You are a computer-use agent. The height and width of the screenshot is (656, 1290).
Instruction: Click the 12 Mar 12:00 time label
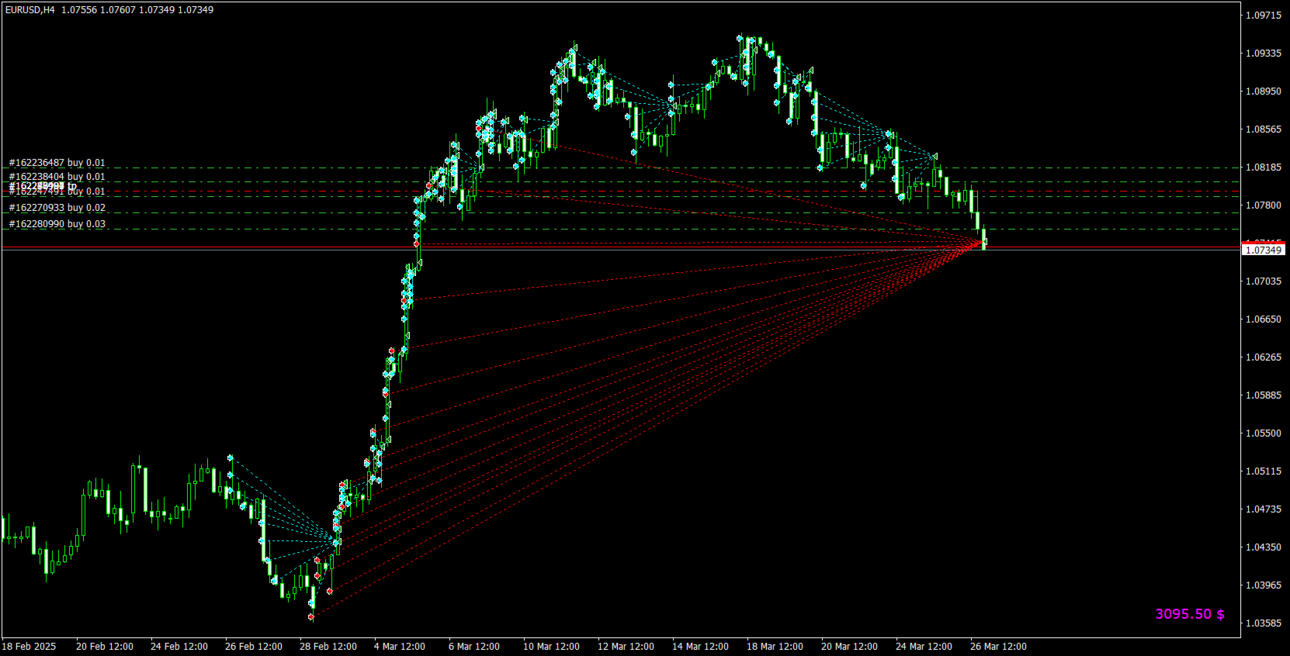click(626, 646)
